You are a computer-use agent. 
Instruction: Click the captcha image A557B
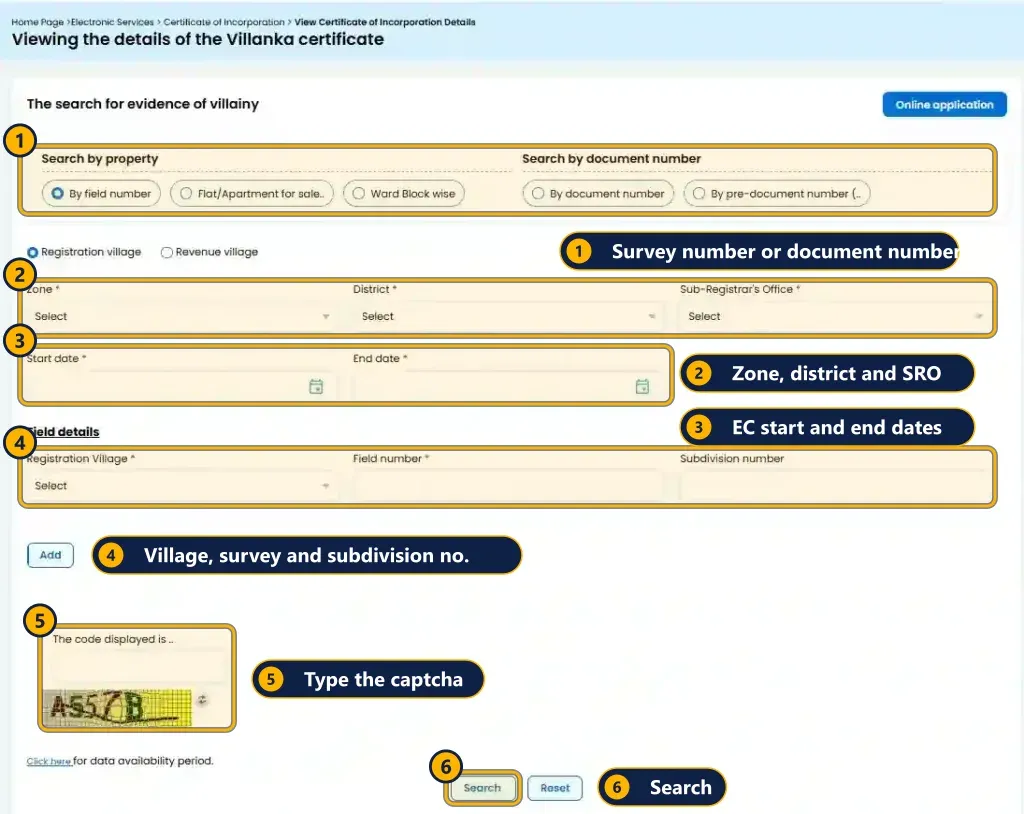tap(118, 707)
